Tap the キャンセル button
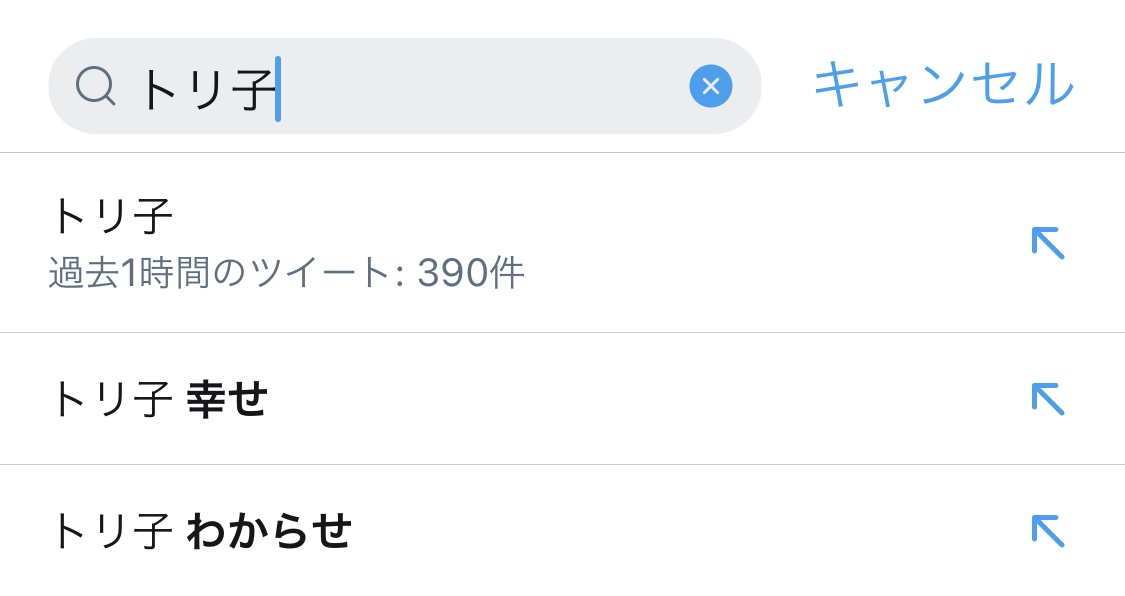The width and height of the screenshot is (1125, 596). click(943, 85)
